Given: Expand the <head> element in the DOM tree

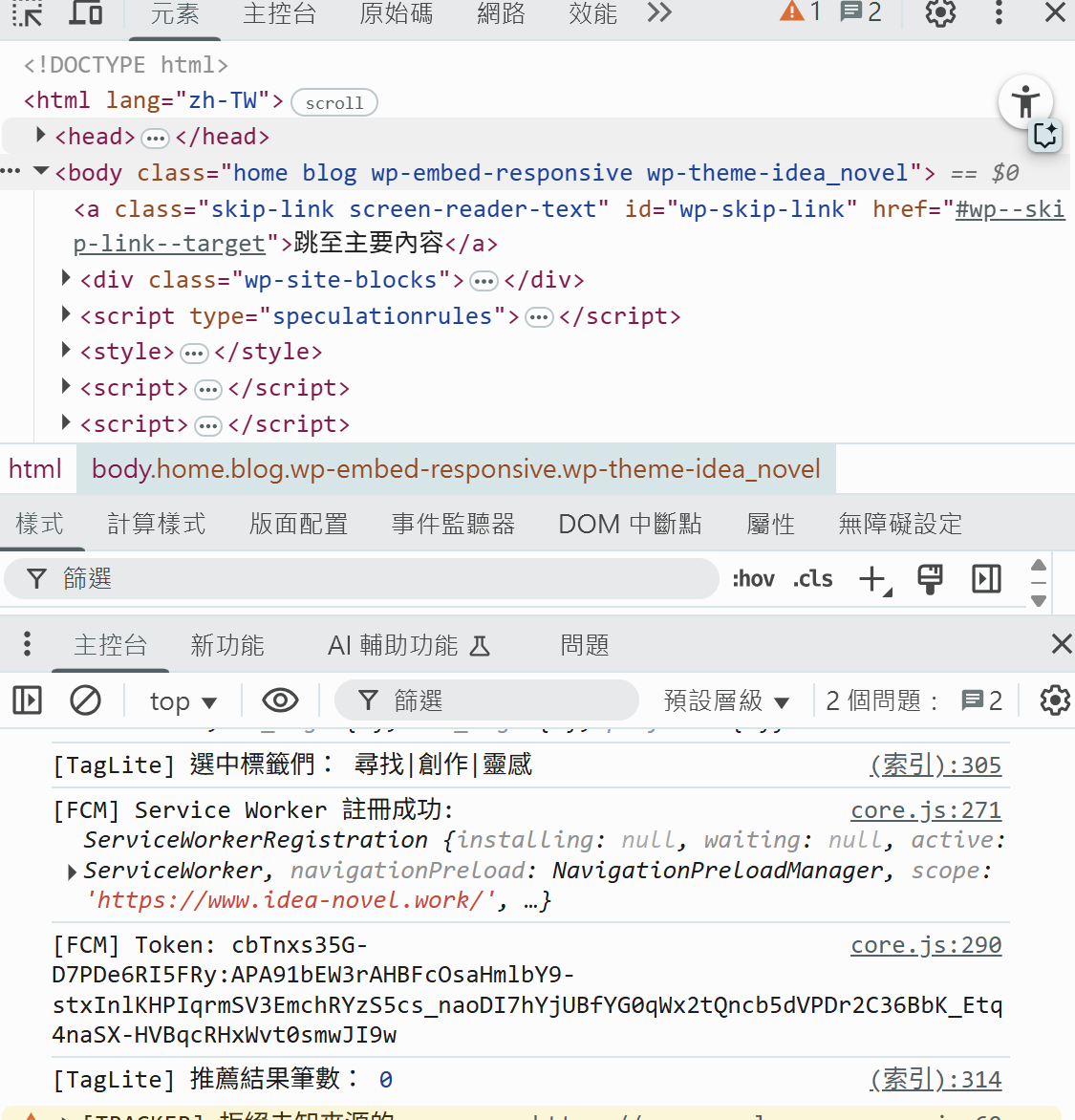Looking at the screenshot, I should pos(40,135).
